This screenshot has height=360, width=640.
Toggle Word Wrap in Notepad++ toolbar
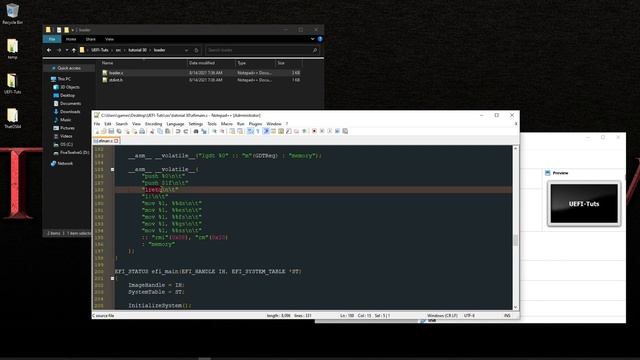tap(250, 131)
